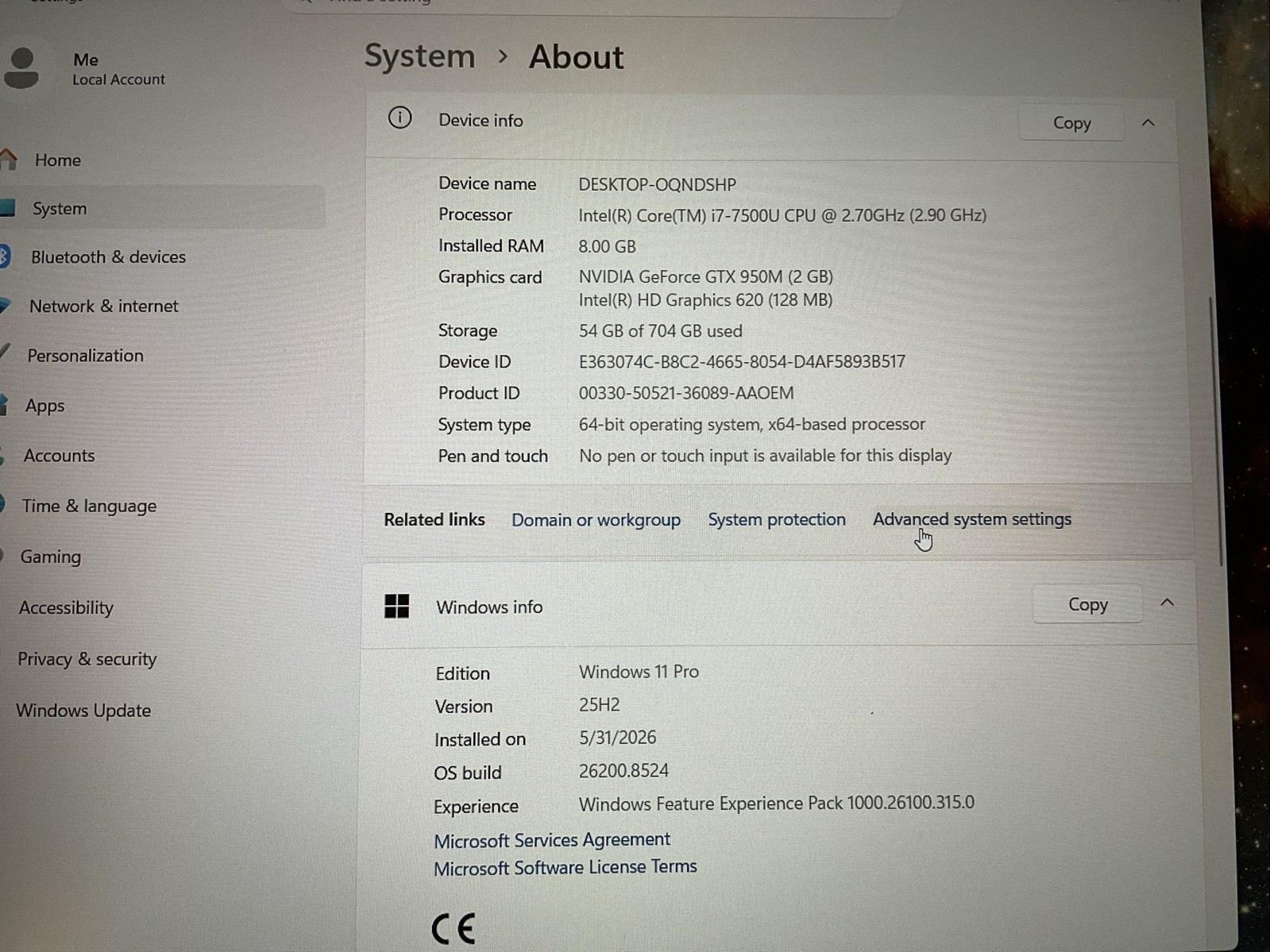Click Installed on date 5/31/2026
Viewport: 1270px width, 952px height.
[x=617, y=738]
